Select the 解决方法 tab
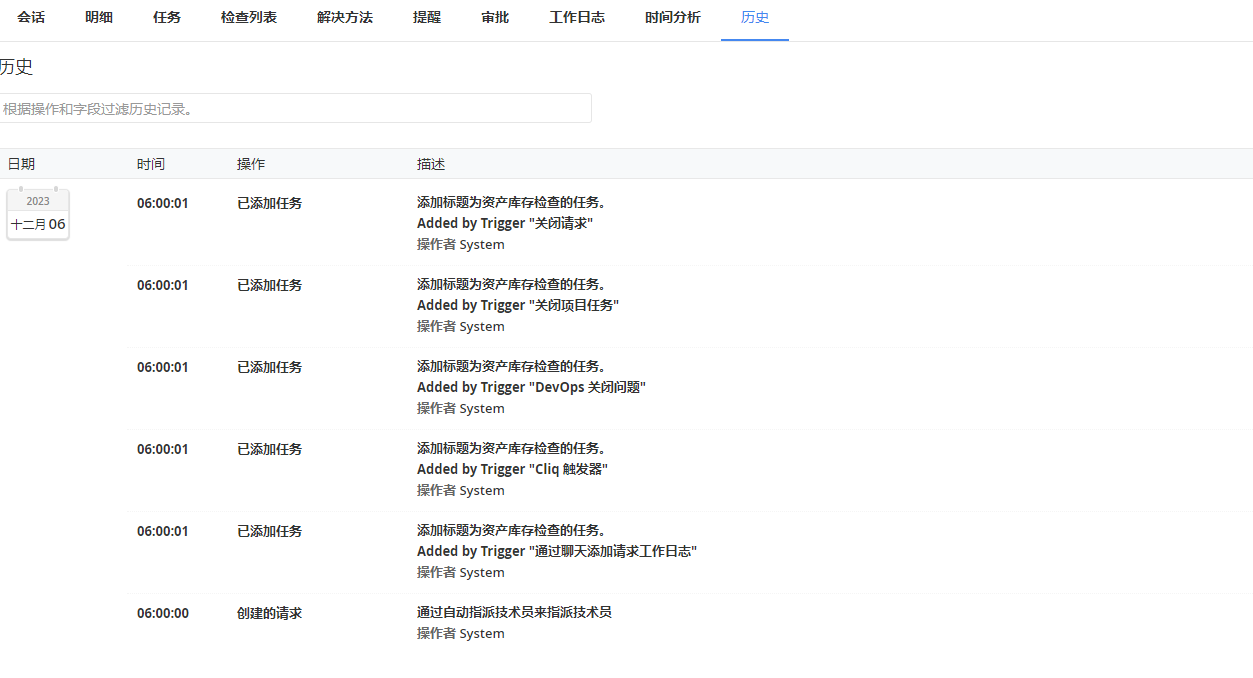The height and width of the screenshot is (678, 1253). point(345,17)
